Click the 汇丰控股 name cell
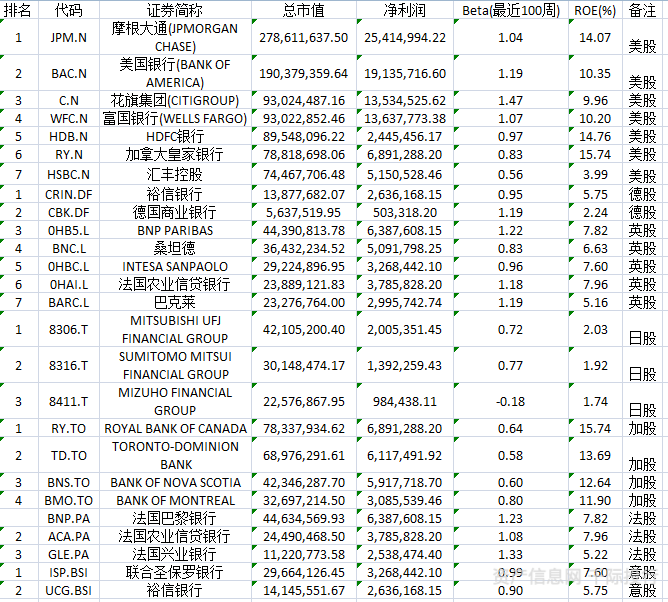Viewport: 668px width, 602px height. point(175,174)
